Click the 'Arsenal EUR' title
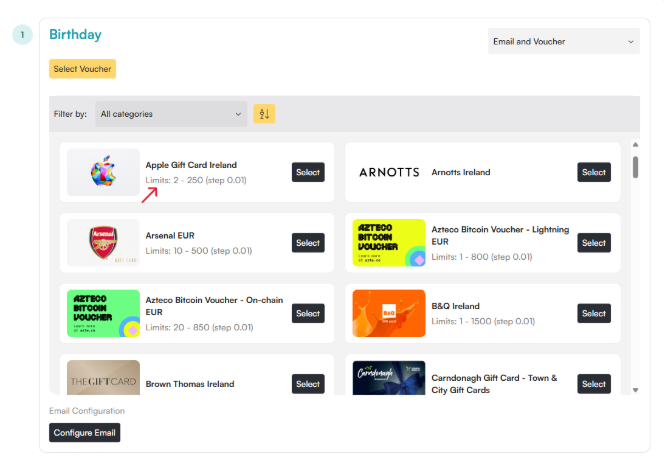 click(170, 236)
